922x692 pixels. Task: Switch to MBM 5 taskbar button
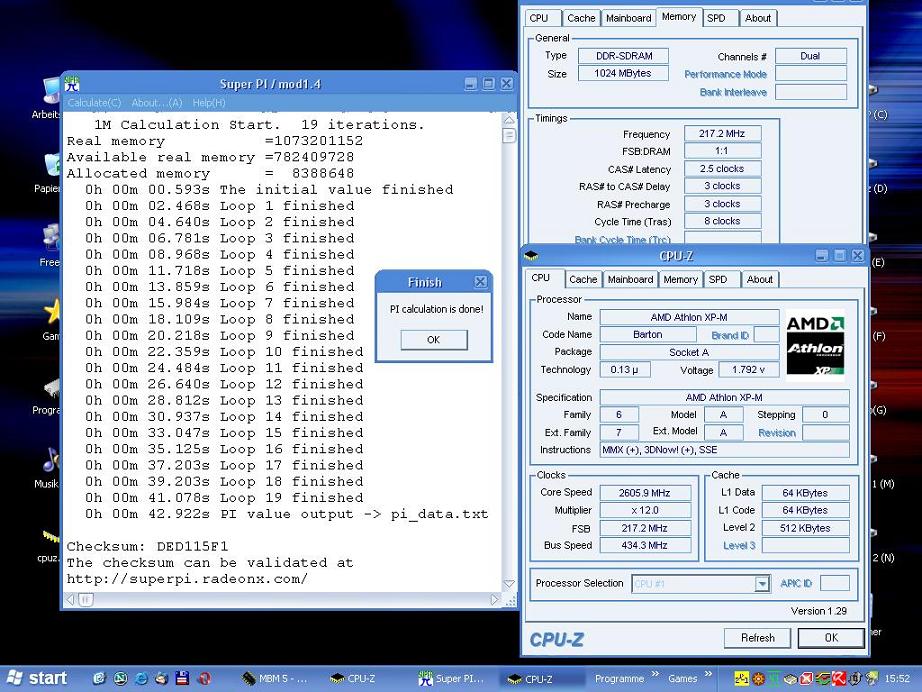point(275,678)
